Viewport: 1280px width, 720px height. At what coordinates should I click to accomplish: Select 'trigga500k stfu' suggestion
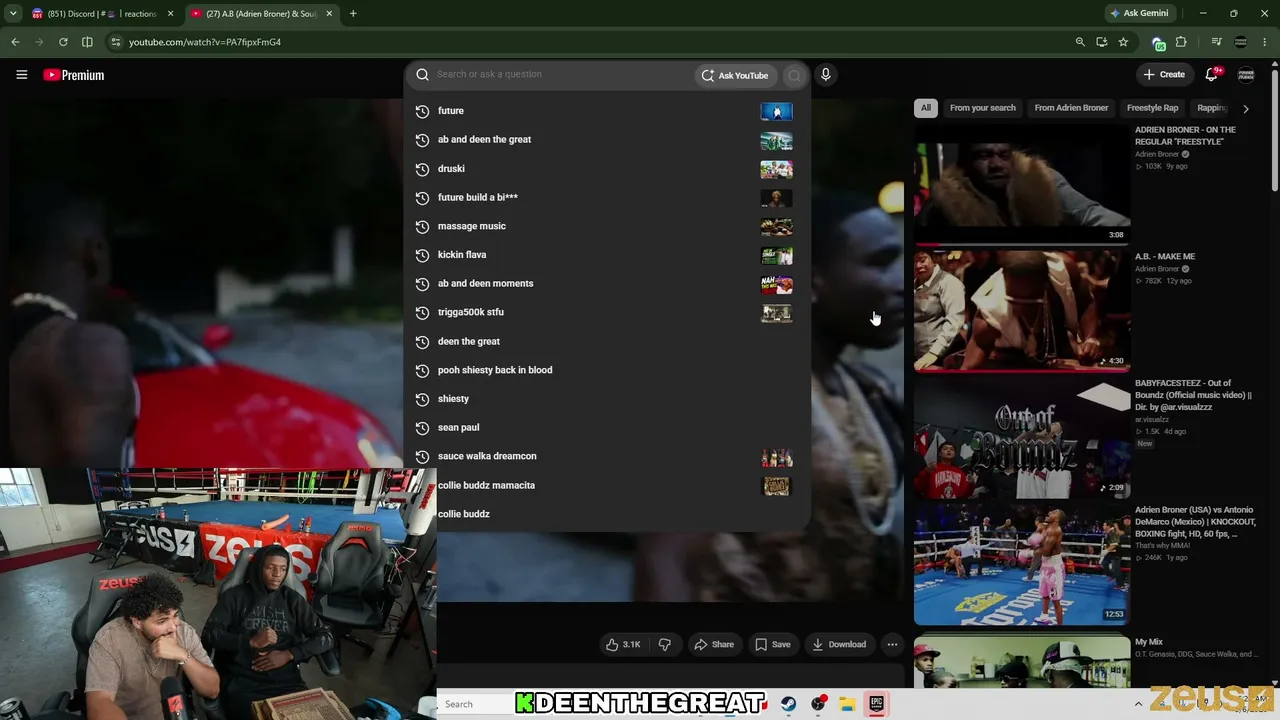pos(607,312)
